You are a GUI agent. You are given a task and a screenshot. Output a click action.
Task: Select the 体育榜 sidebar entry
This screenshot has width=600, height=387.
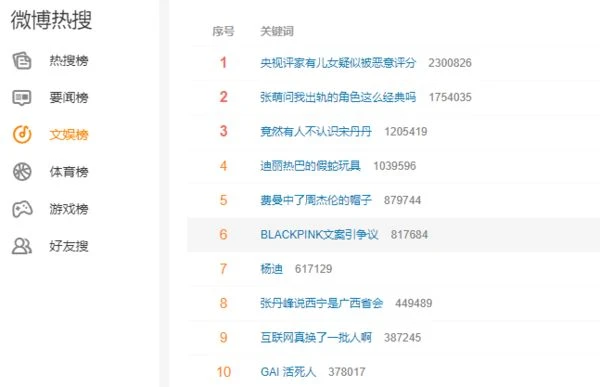(x=69, y=171)
